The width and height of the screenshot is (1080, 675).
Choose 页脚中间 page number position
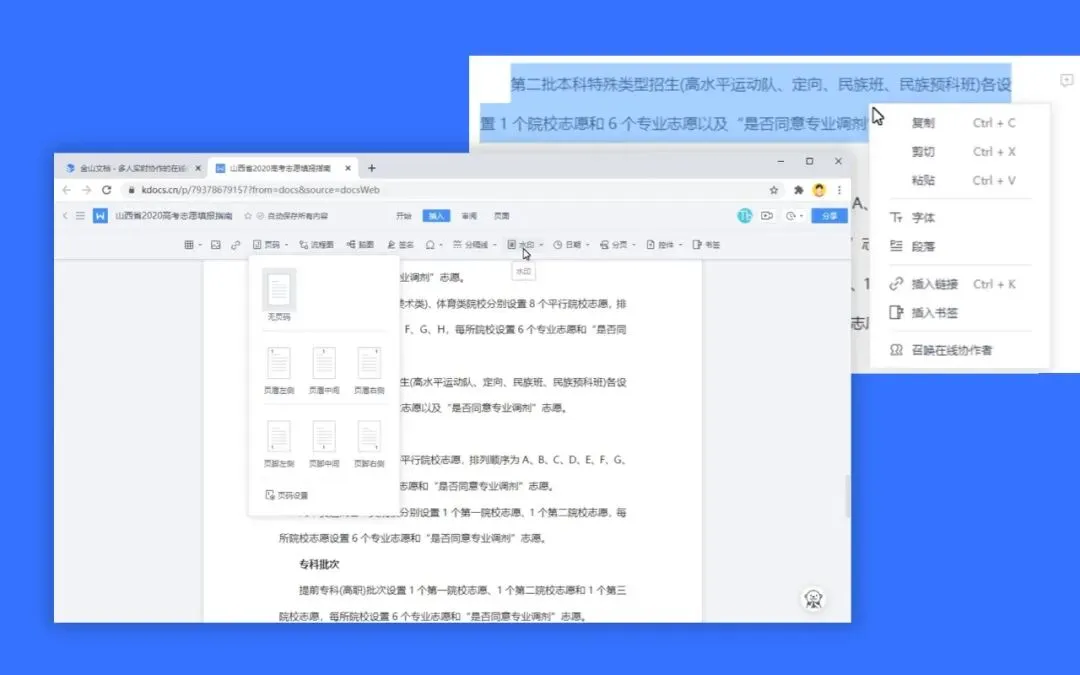point(324,444)
